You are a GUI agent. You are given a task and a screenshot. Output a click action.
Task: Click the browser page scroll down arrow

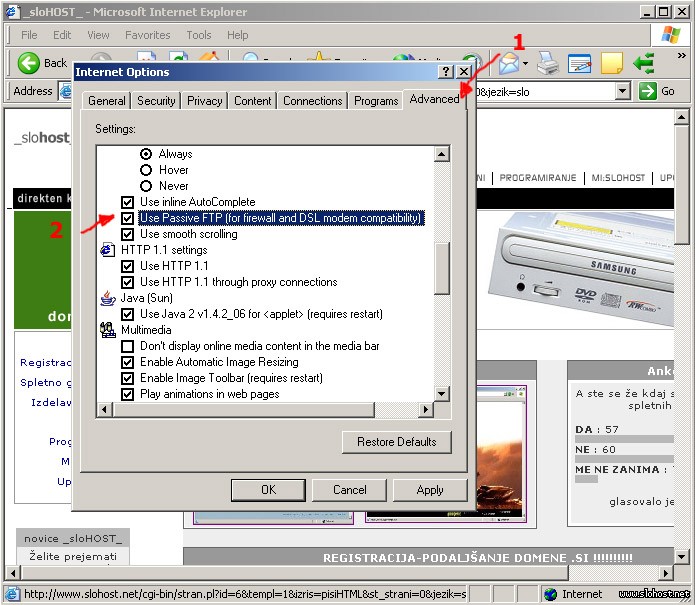click(681, 556)
